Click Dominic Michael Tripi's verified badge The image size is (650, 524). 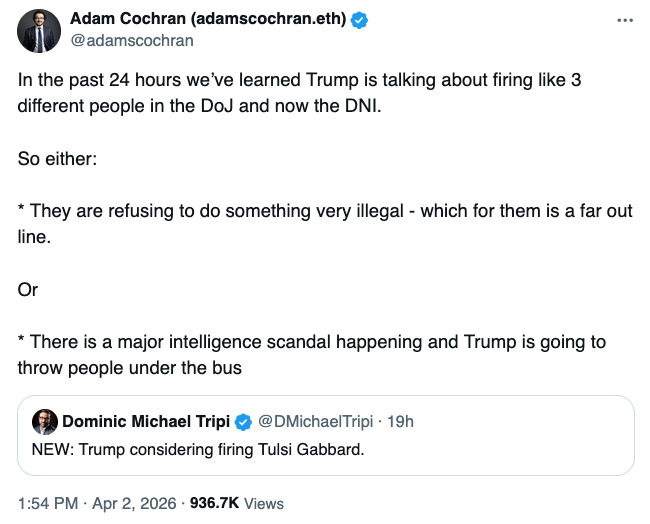tap(242, 421)
